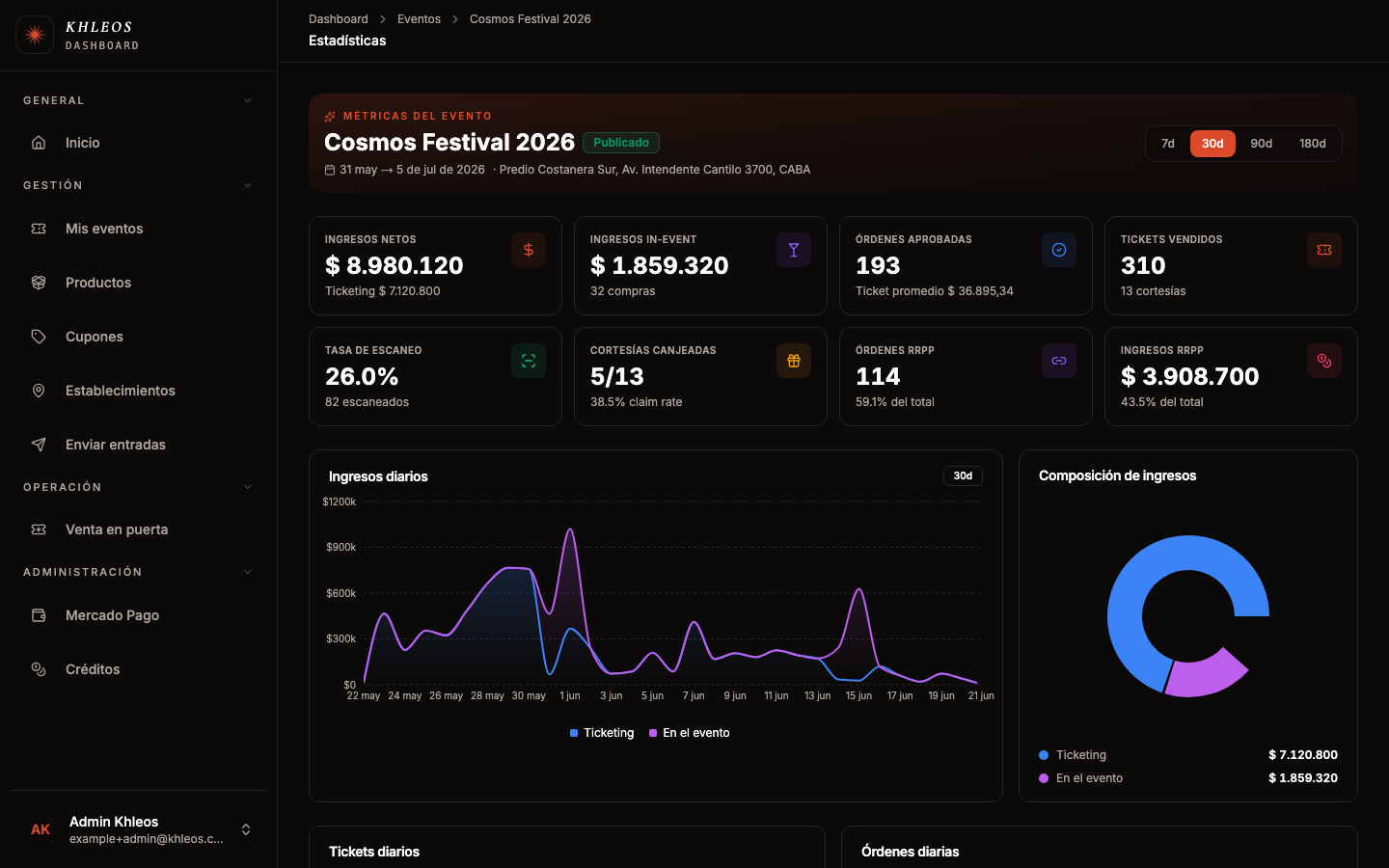Click the $ 1.859.320 amount in Composición legend

[x=1303, y=778]
